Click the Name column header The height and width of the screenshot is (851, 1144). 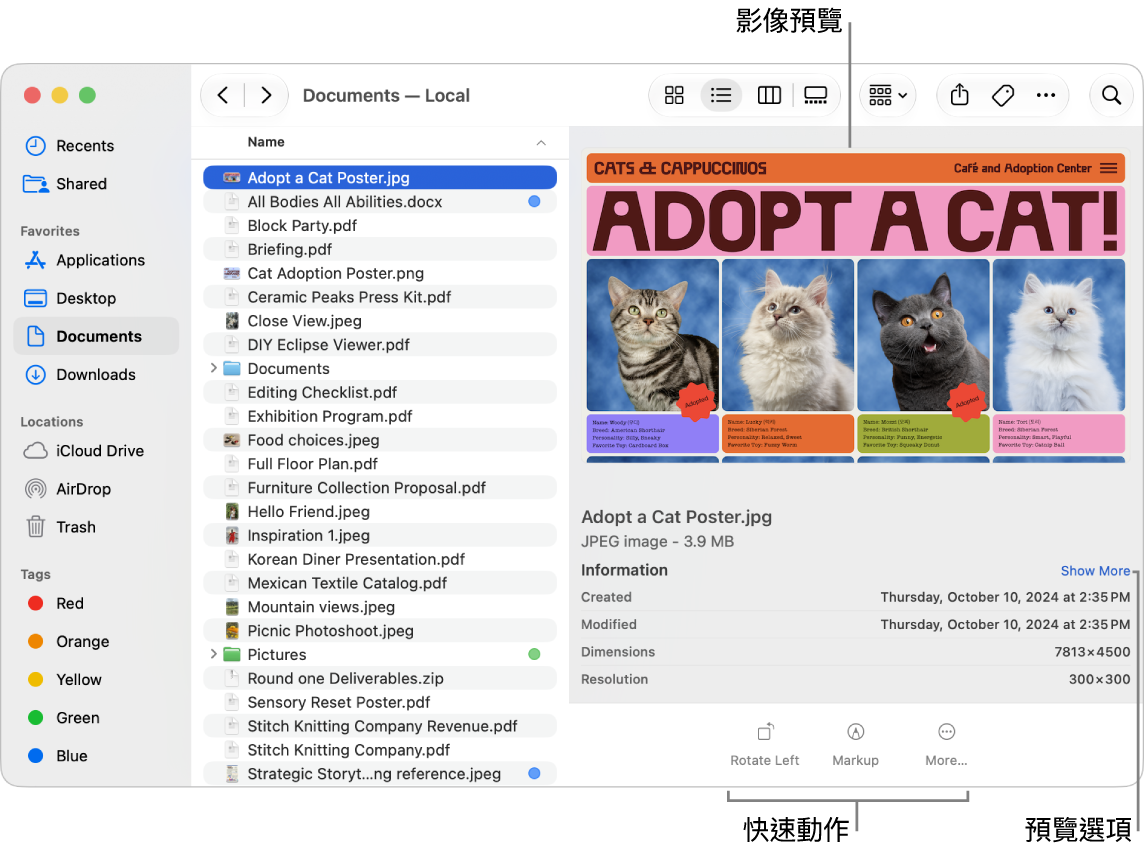click(x=266, y=142)
